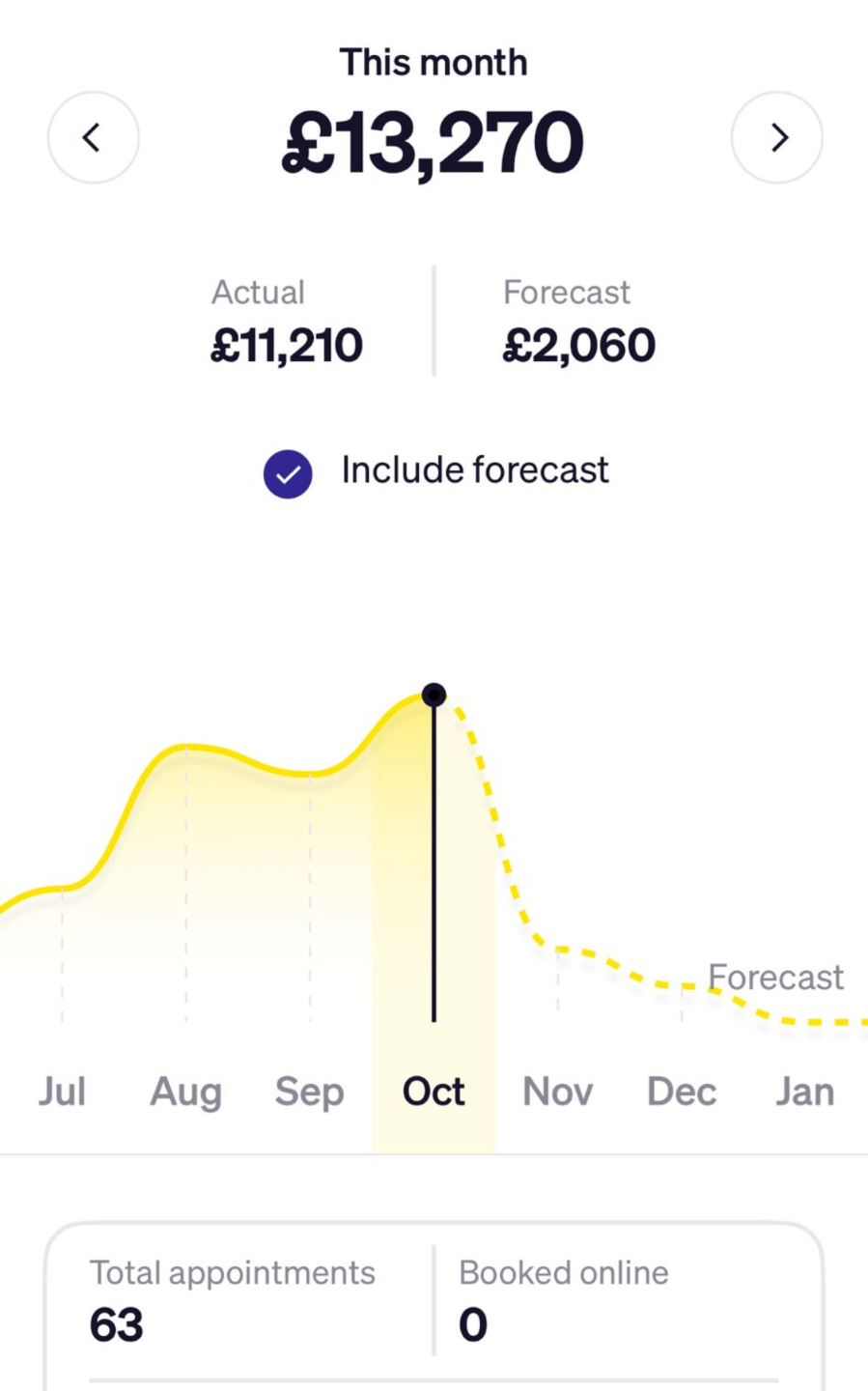Open the Total appointments 63 stat
The width and height of the screenshot is (868, 1391).
pyautogui.click(x=233, y=1299)
